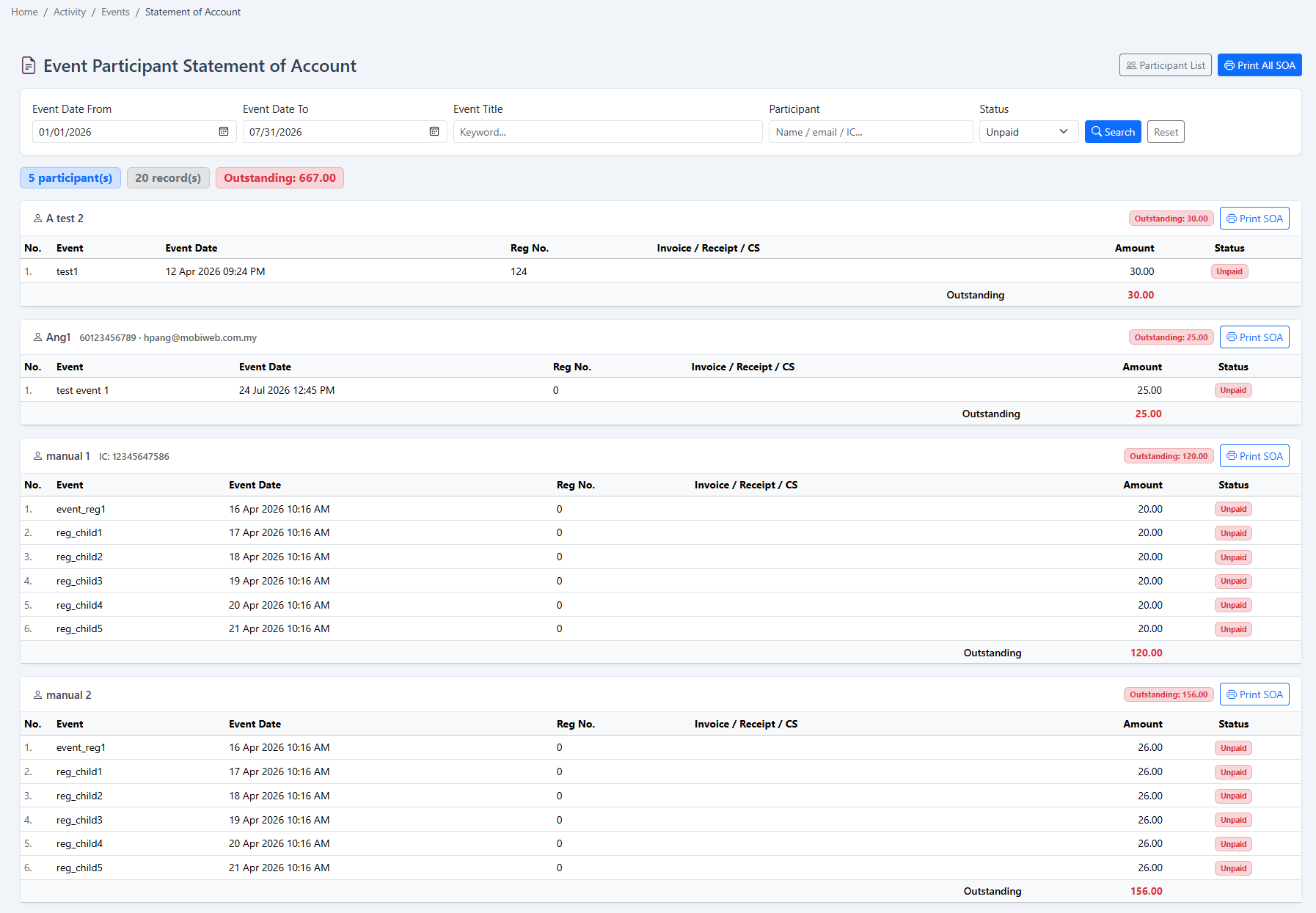Click the 20 record(s) badge
The width and height of the screenshot is (1316, 913).
(168, 178)
